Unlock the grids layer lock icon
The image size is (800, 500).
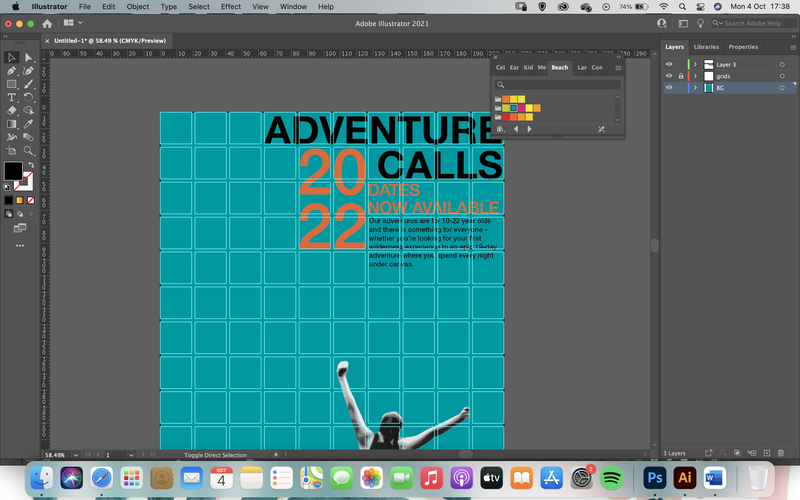click(681, 76)
